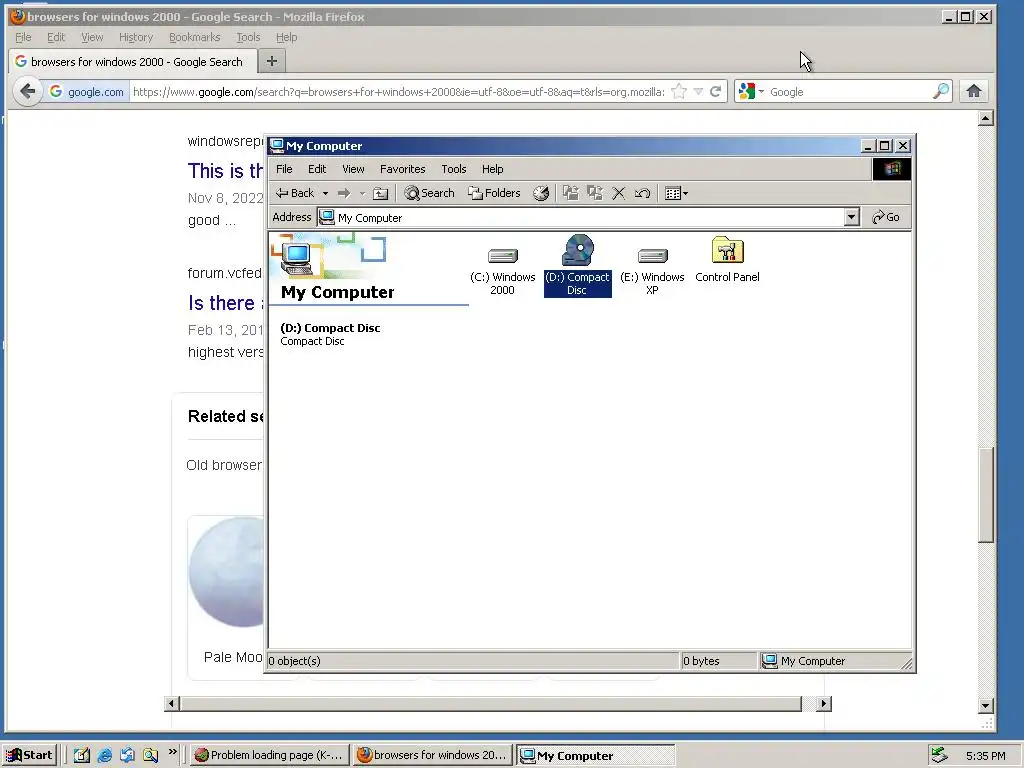Click Move To icon in My Computer toolbar

(571, 193)
